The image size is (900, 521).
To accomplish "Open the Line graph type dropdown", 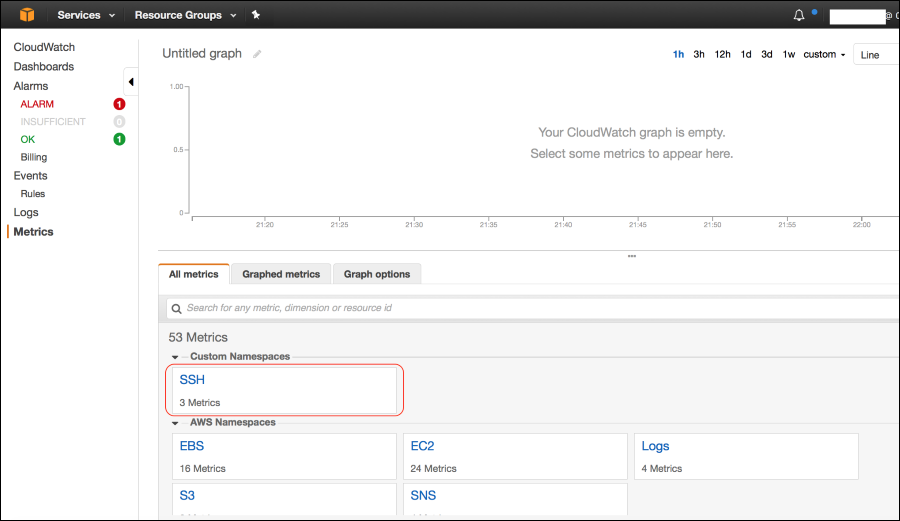I will 876,55.
